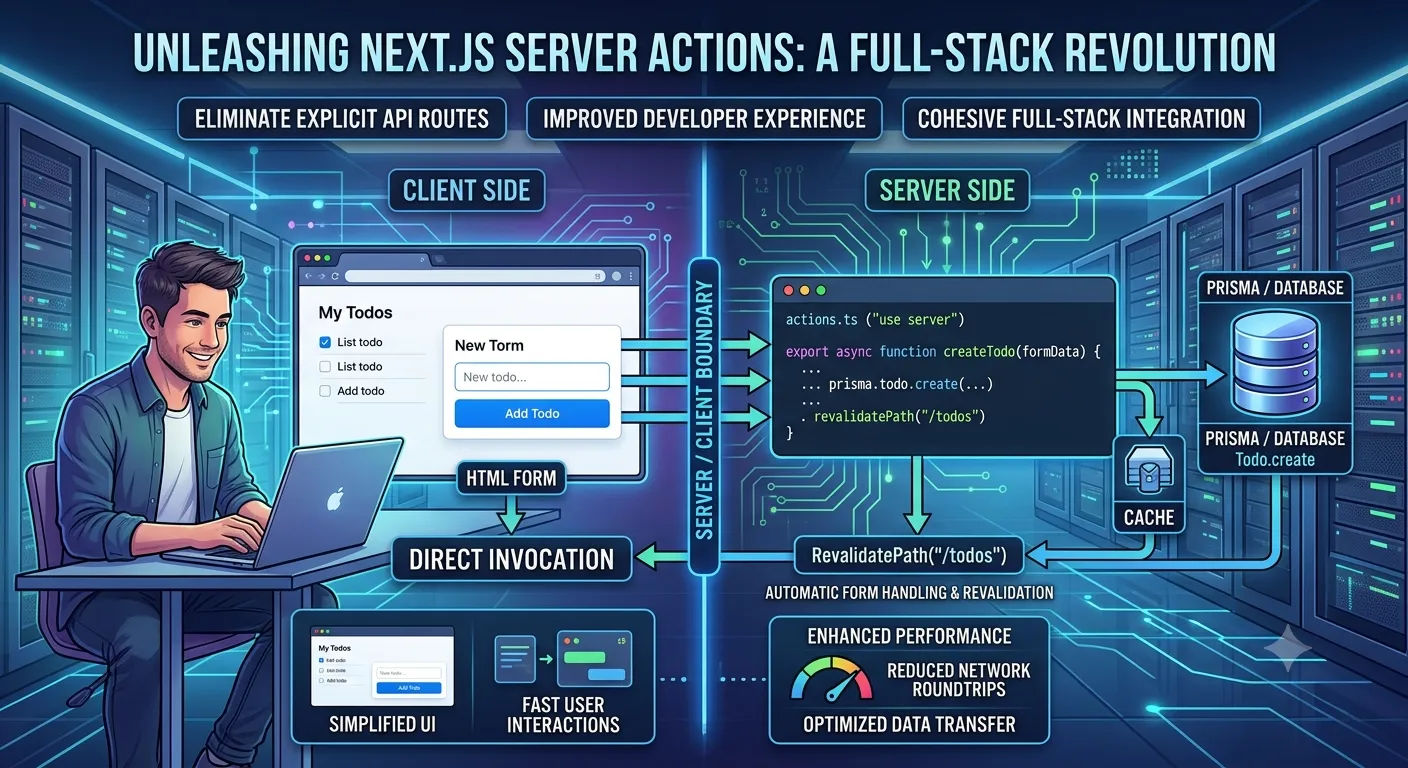Click the red traffic light of the My Todos browser
Image resolution: width=1408 pixels, height=768 pixels.
(x=307, y=258)
